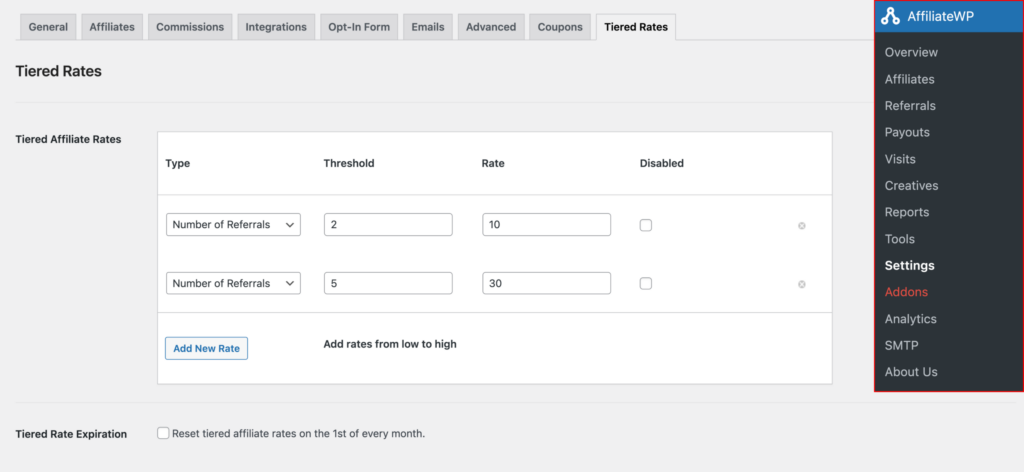Open Overview in the AffiliateWP menu
1024x472 pixels.
[911, 52]
